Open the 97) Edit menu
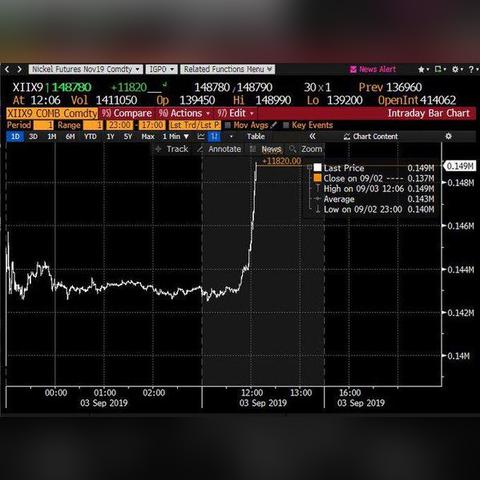 235,113
